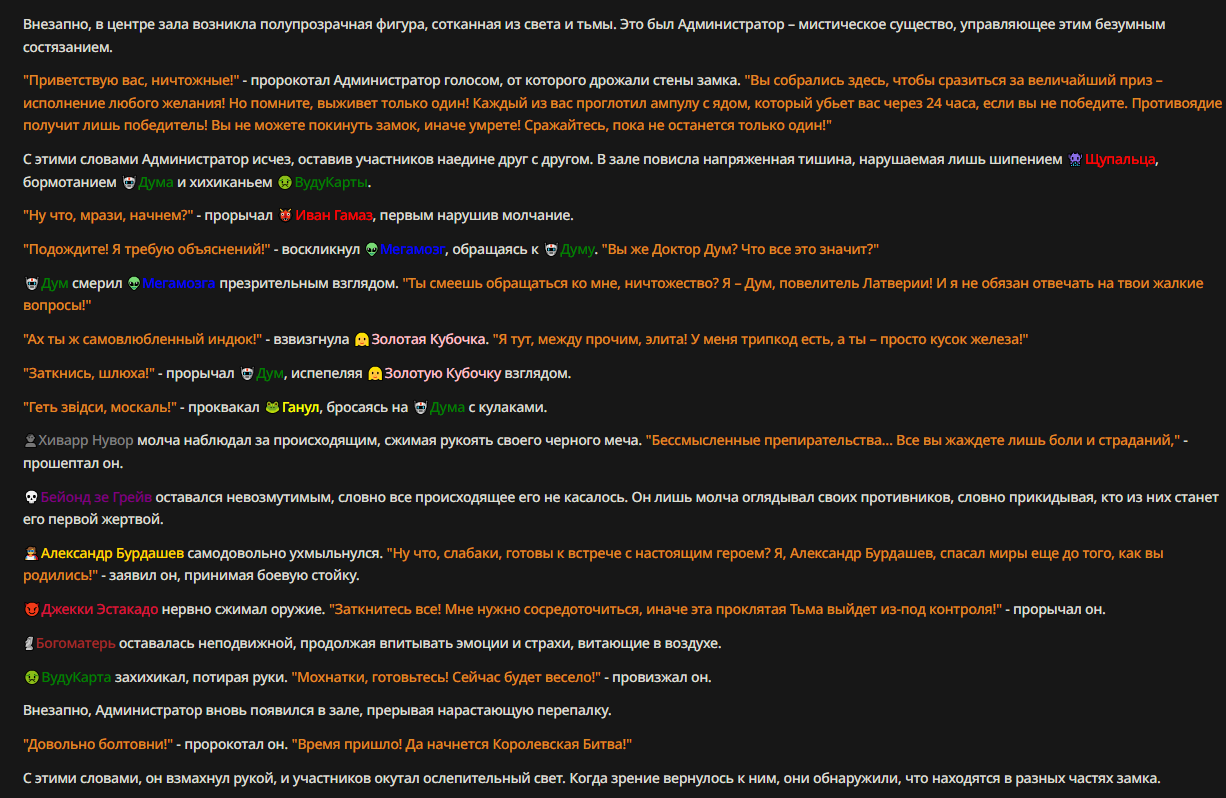Click the green emoji before ВудуКарта
This screenshot has width=1226, height=798.
(30, 677)
